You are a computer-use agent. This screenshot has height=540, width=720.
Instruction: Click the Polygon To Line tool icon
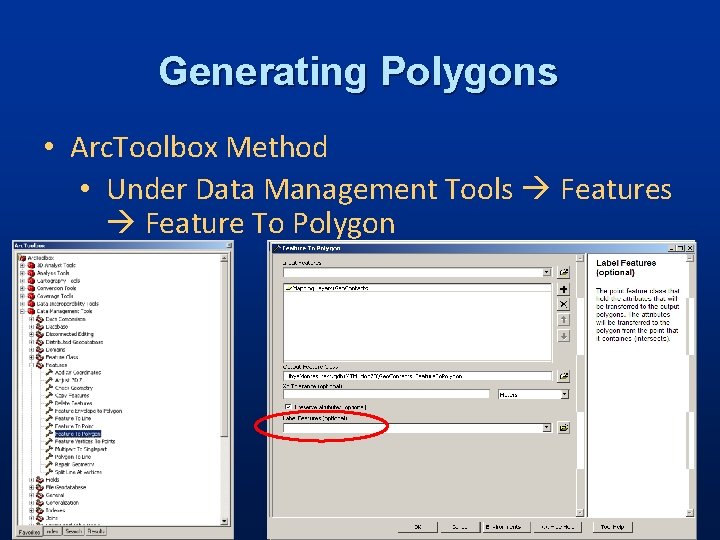(x=49, y=457)
